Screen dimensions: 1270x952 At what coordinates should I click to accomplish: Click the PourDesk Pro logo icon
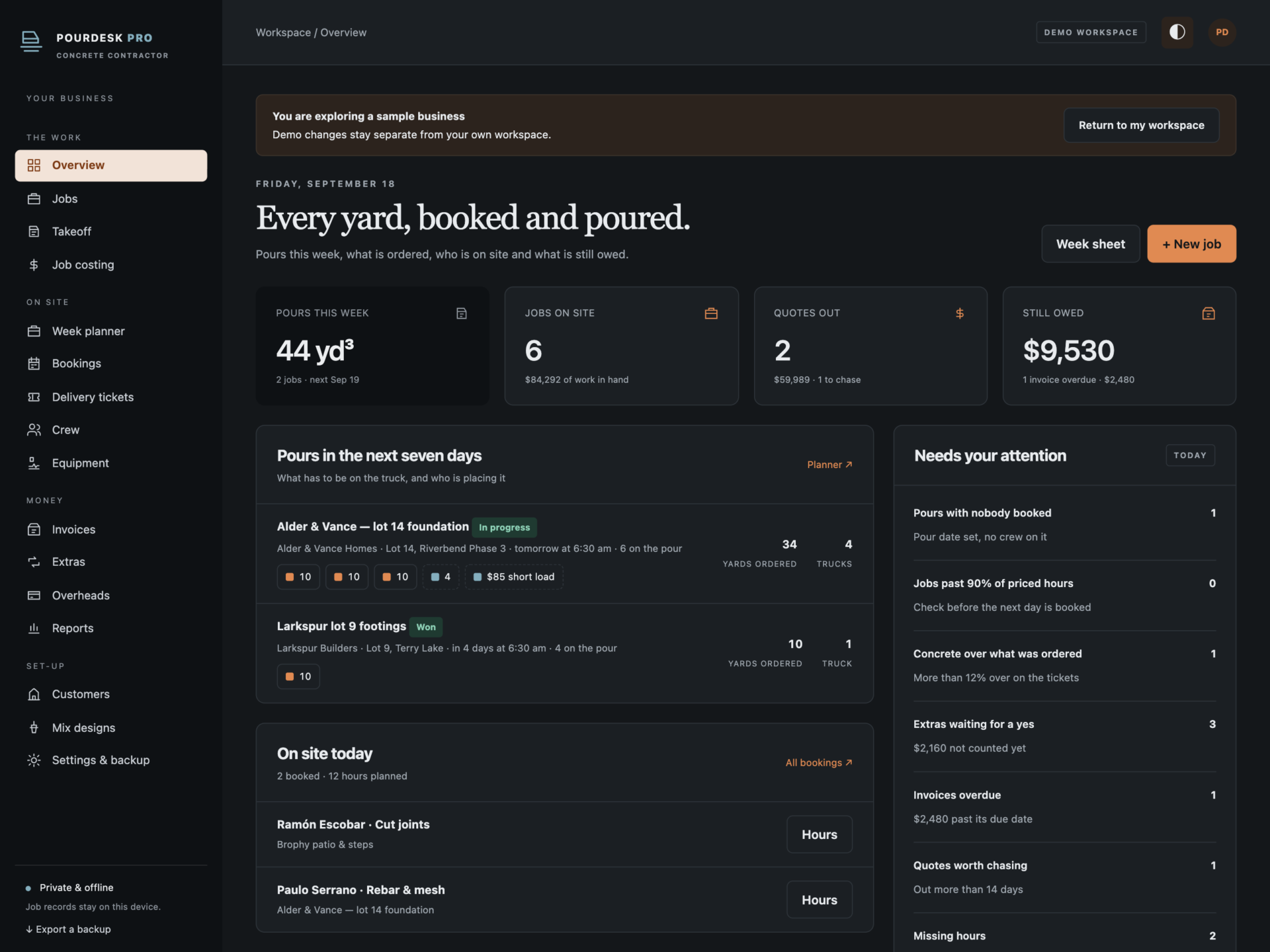pyautogui.click(x=30, y=41)
